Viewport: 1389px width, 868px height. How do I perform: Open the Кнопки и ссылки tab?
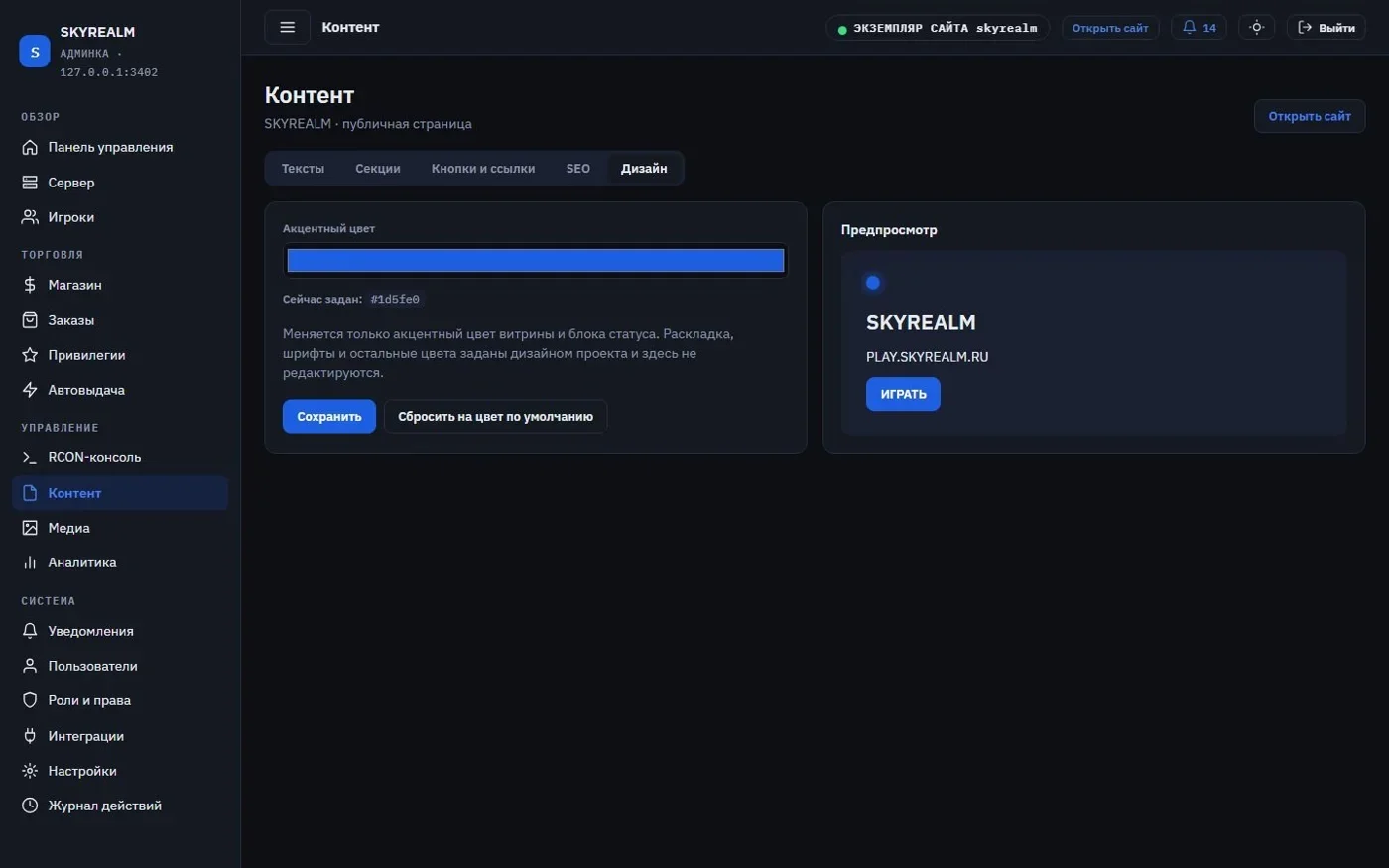coord(483,169)
